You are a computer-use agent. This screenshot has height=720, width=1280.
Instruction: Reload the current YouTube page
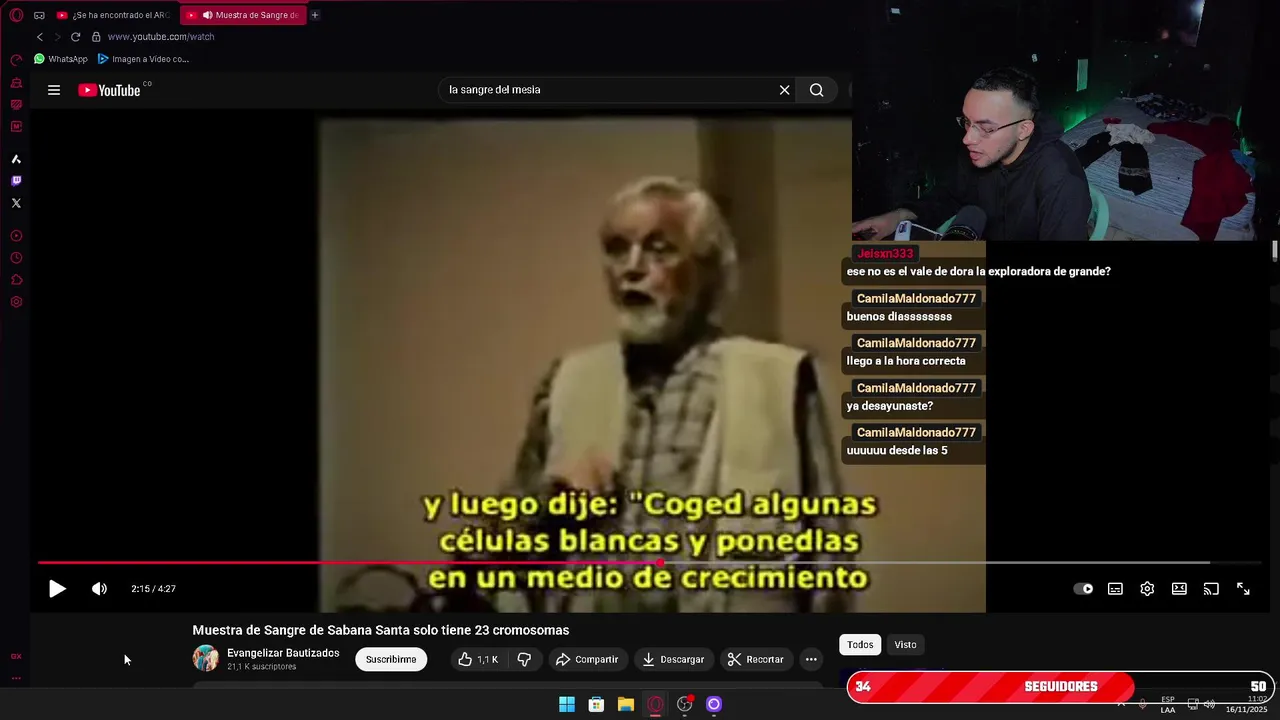click(75, 37)
